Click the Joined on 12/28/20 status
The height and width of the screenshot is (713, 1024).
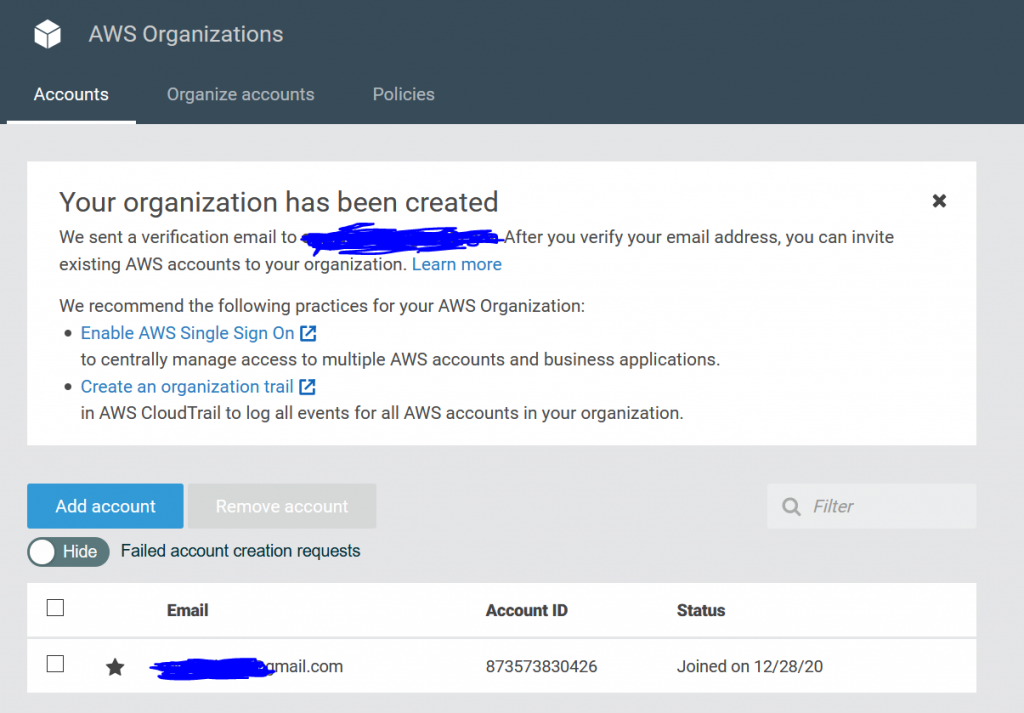click(750, 667)
